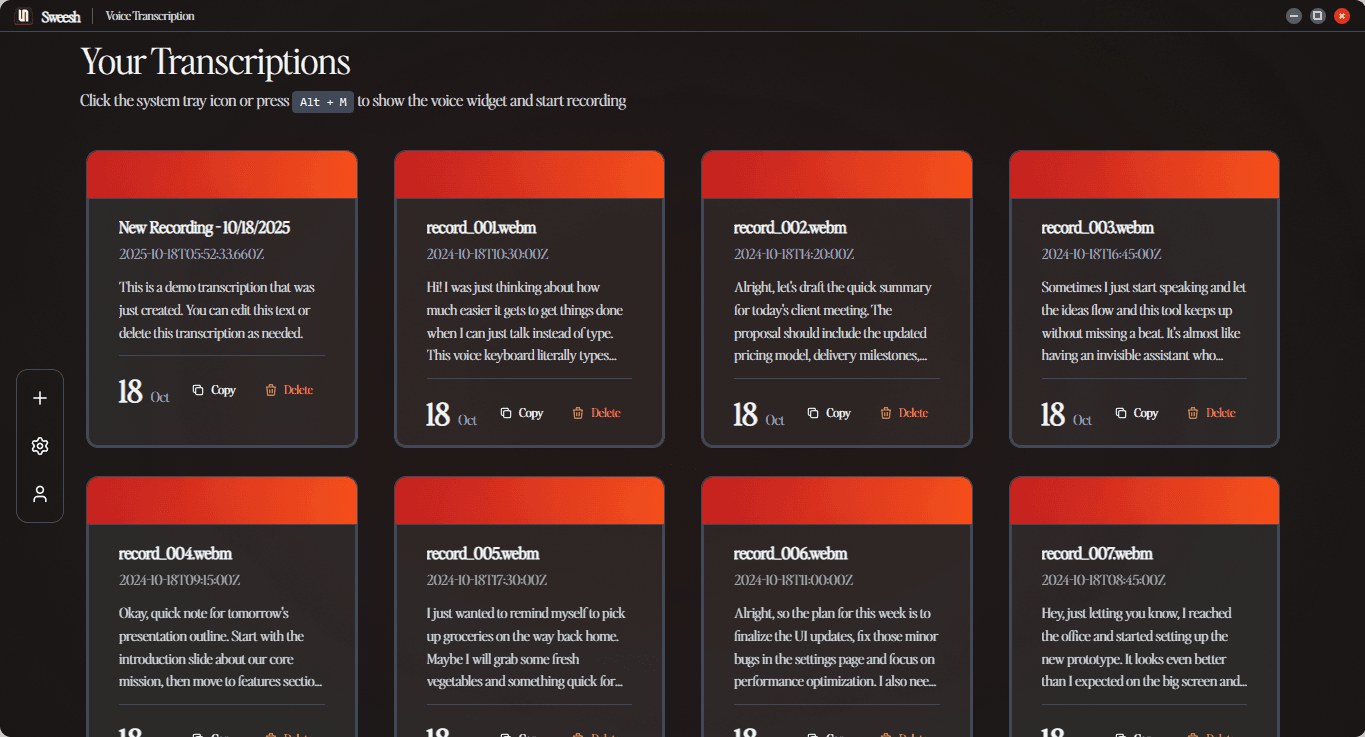Copy the record_003.webm transcription
This screenshot has width=1365, height=737.
coord(1136,412)
